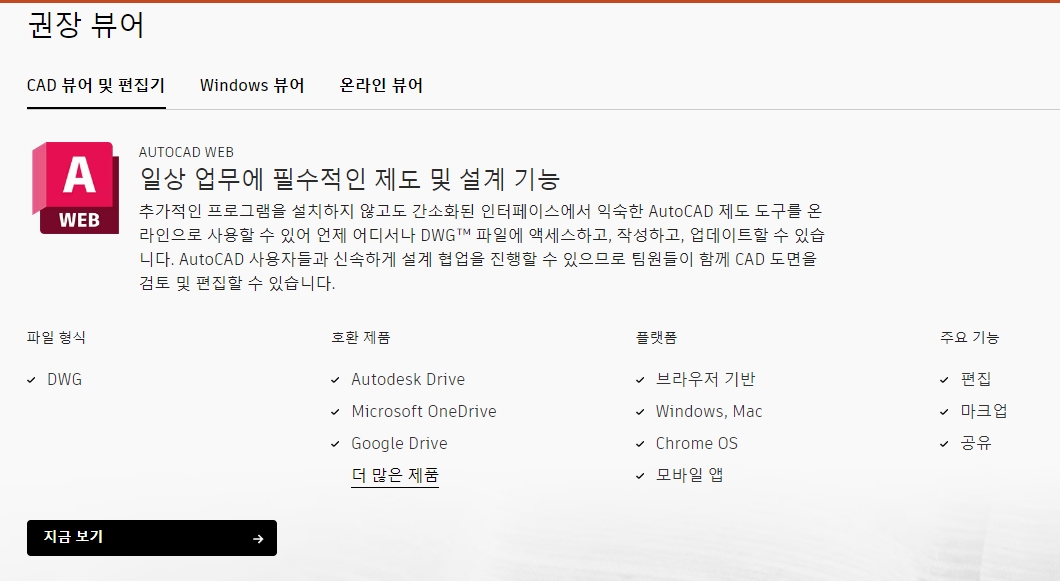Open the 더 많은 제품 link
Image resolution: width=1060 pixels, height=581 pixels.
tap(395, 475)
